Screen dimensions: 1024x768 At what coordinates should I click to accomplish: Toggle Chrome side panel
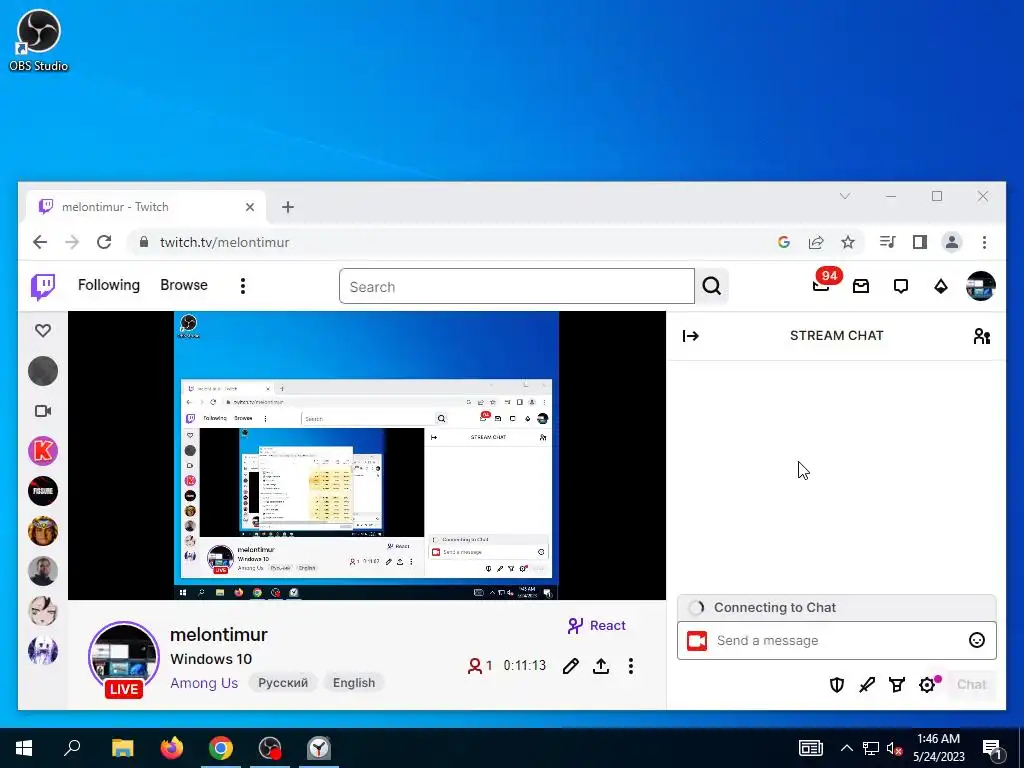point(920,242)
